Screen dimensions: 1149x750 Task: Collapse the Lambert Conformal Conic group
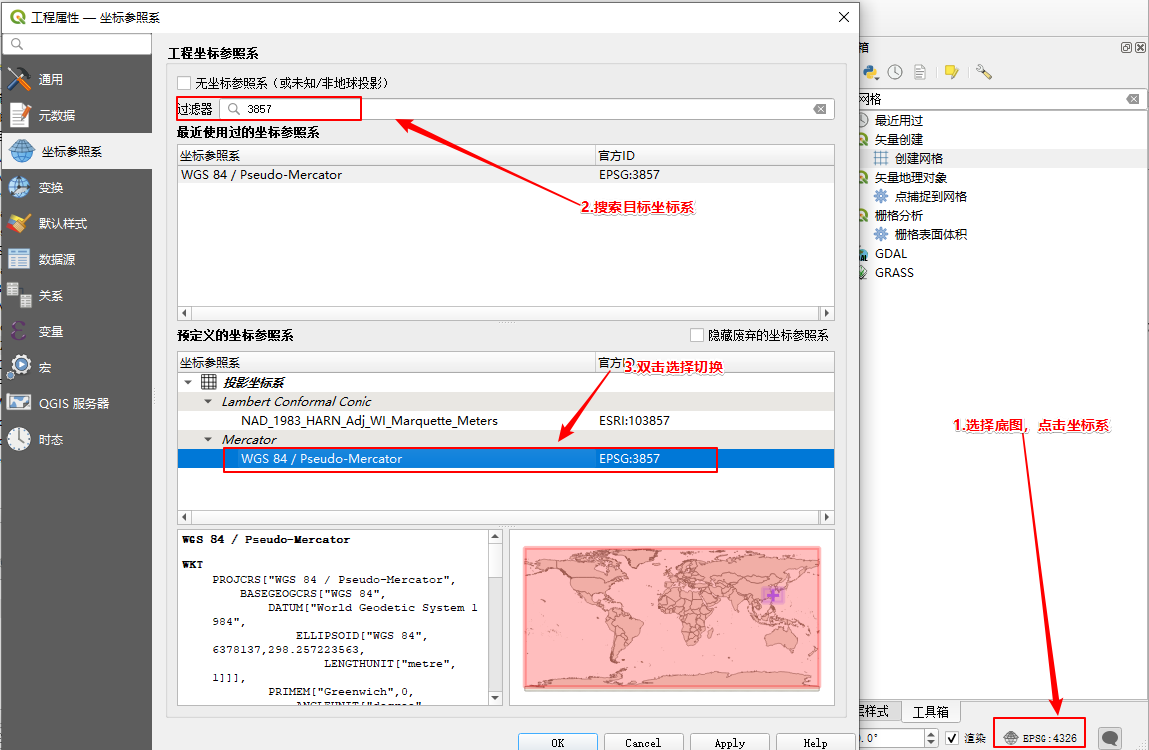[208, 402]
